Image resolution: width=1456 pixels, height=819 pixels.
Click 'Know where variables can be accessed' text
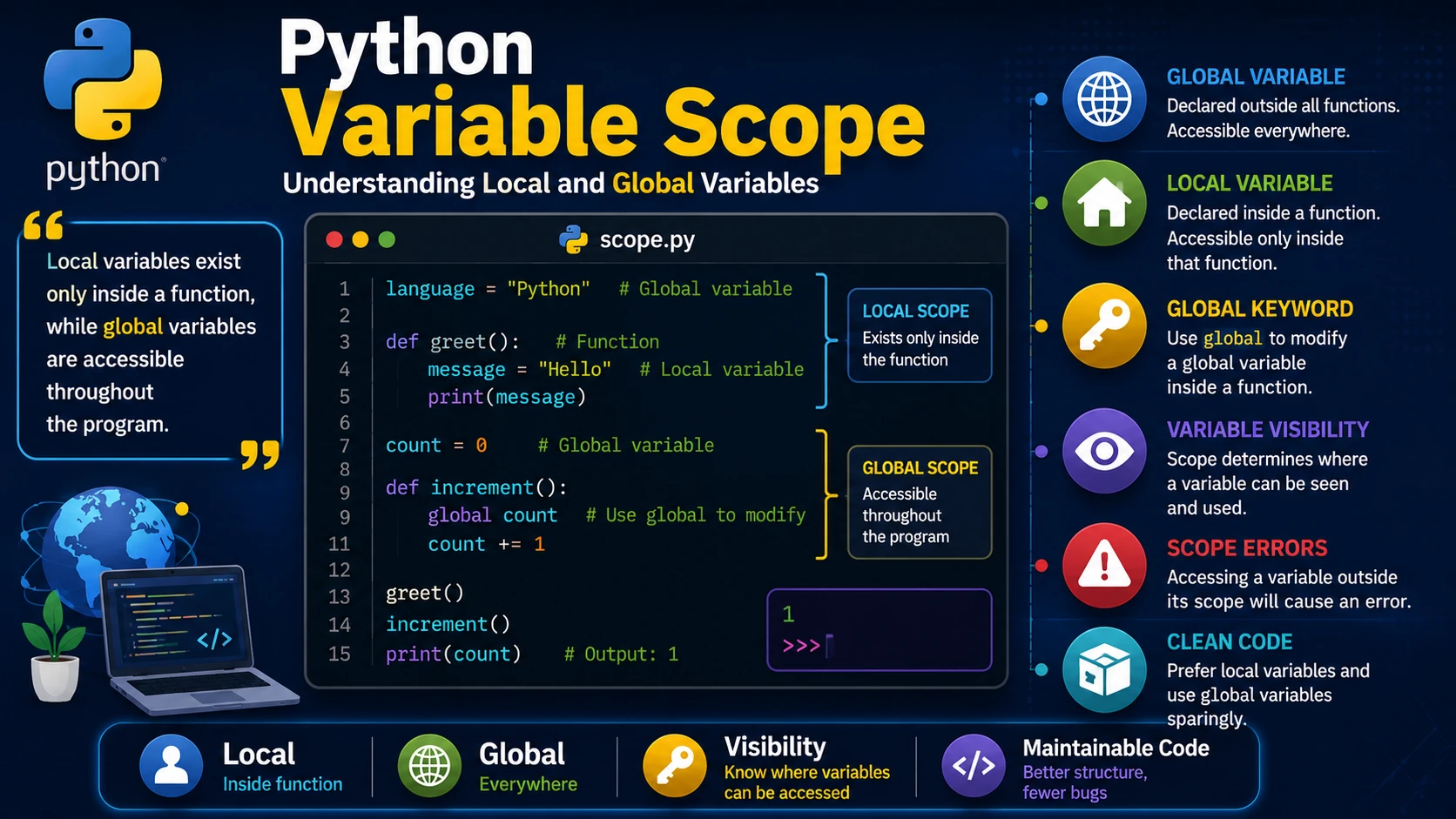coord(806,782)
